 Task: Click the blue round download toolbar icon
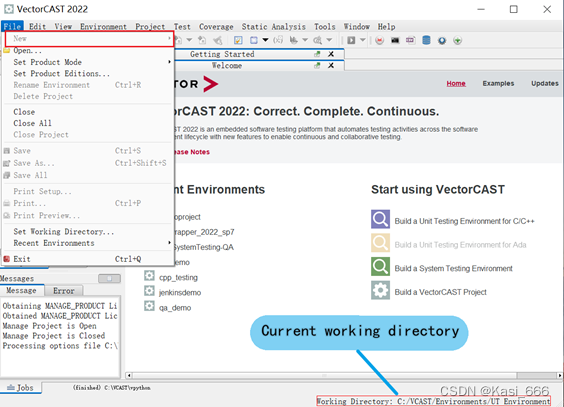(442, 41)
